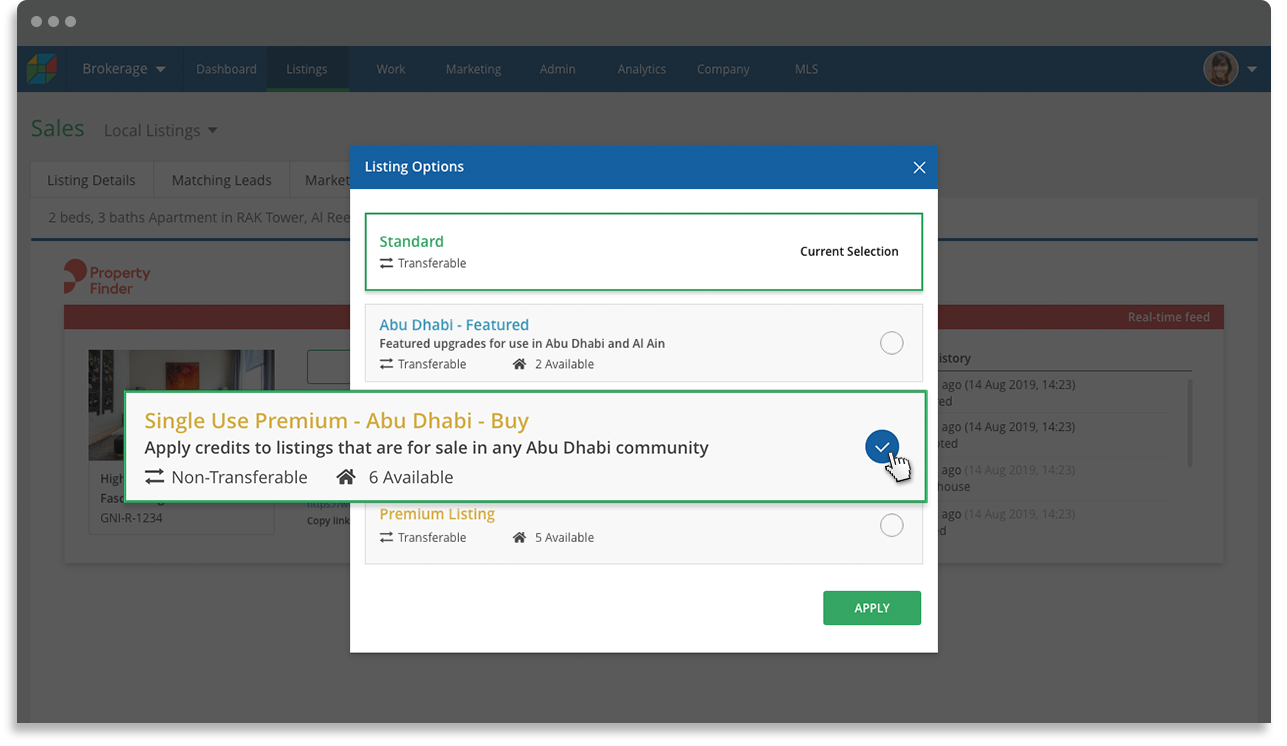Image resolution: width=1287 pixels, height=746 pixels.
Task: Expand the Brokerage dropdown
Action: tap(122, 68)
